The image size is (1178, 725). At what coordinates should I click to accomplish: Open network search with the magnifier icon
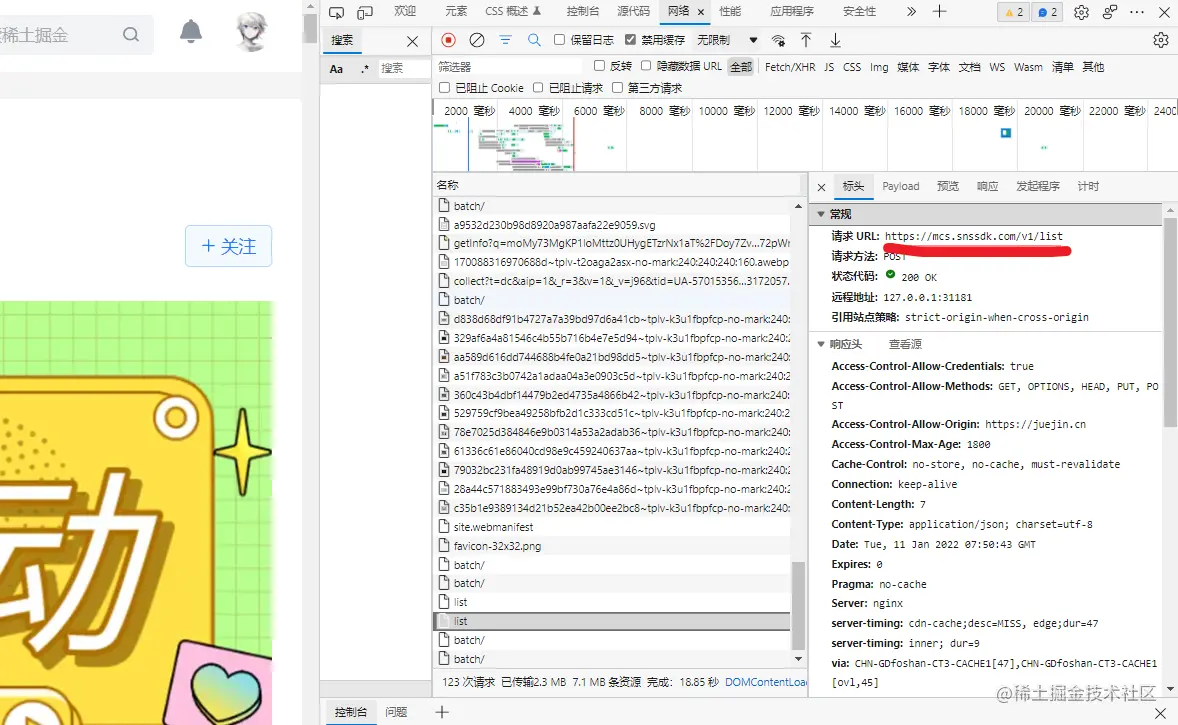pos(533,40)
